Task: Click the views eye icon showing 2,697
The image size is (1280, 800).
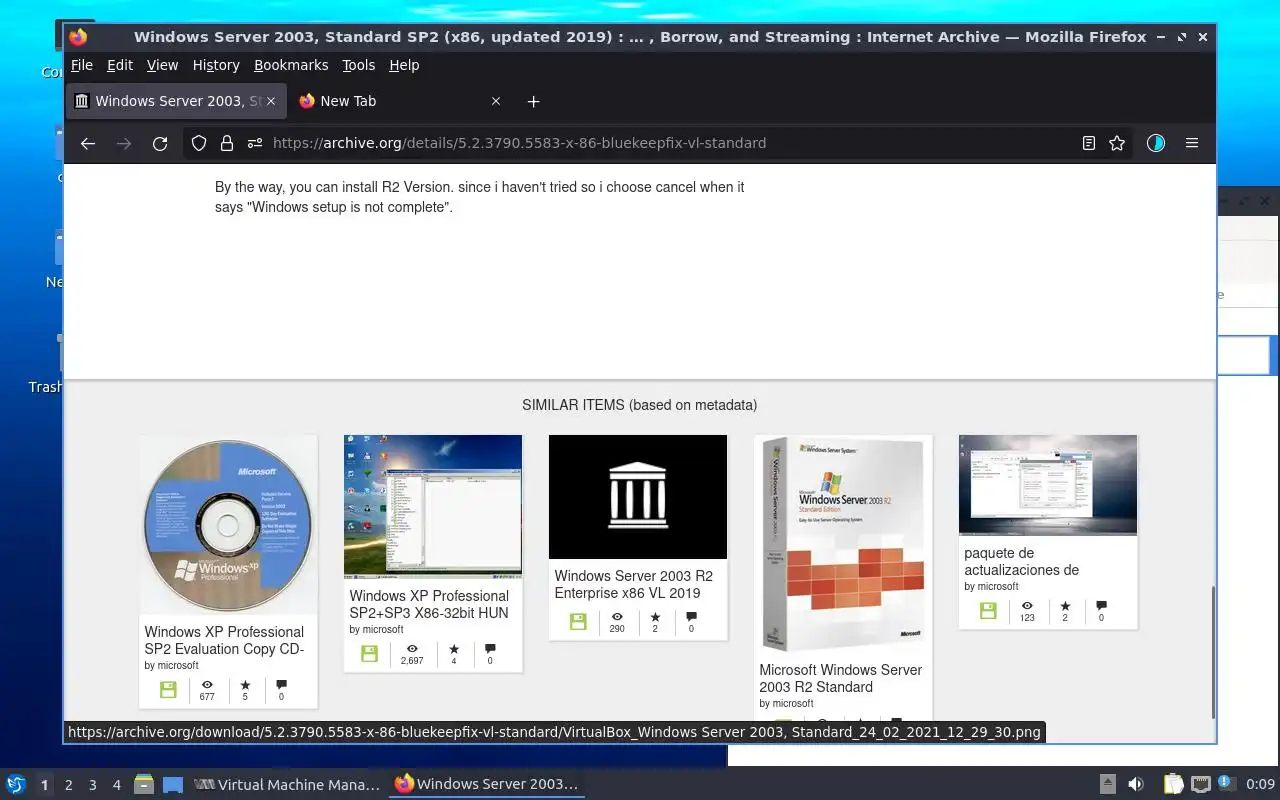Action: [x=412, y=649]
